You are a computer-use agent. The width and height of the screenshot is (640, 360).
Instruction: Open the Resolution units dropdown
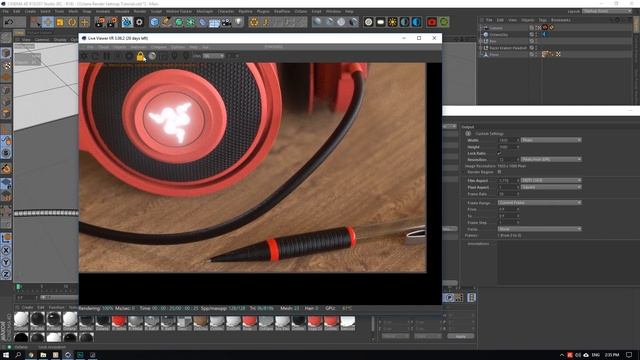tap(551, 159)
